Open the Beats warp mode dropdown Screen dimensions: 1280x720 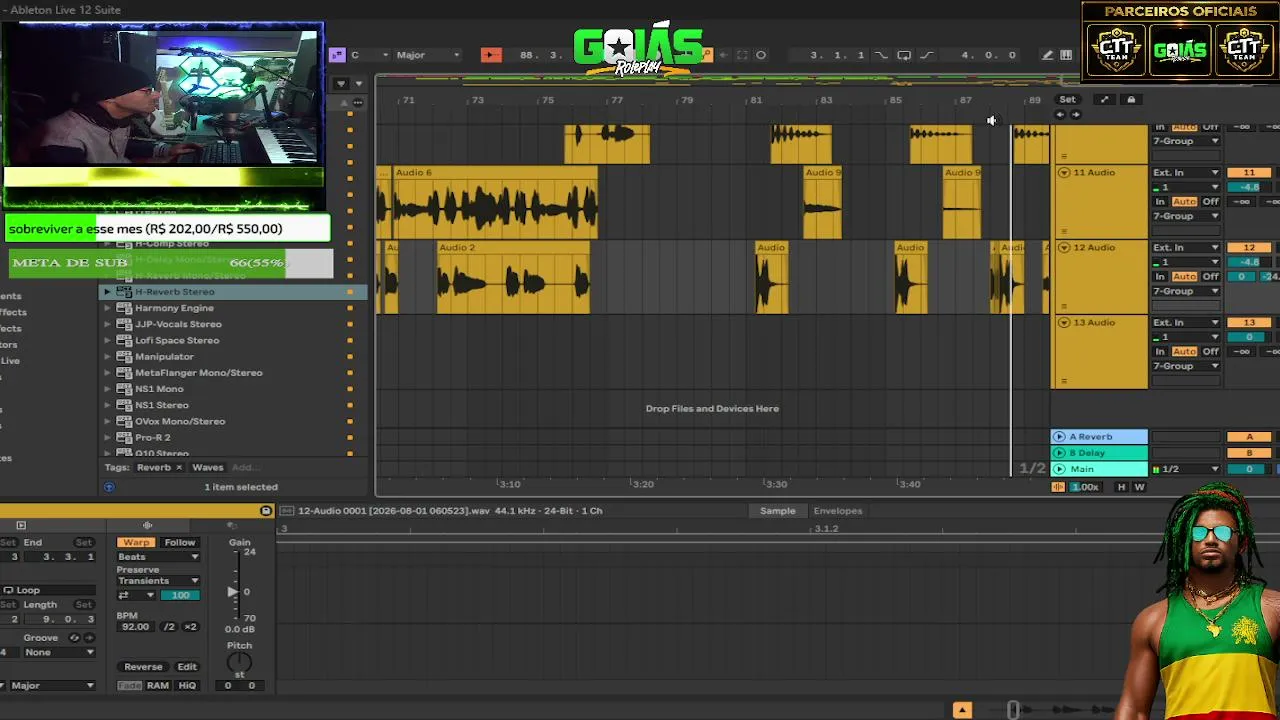pyautogui.click(x=158, y=557)
